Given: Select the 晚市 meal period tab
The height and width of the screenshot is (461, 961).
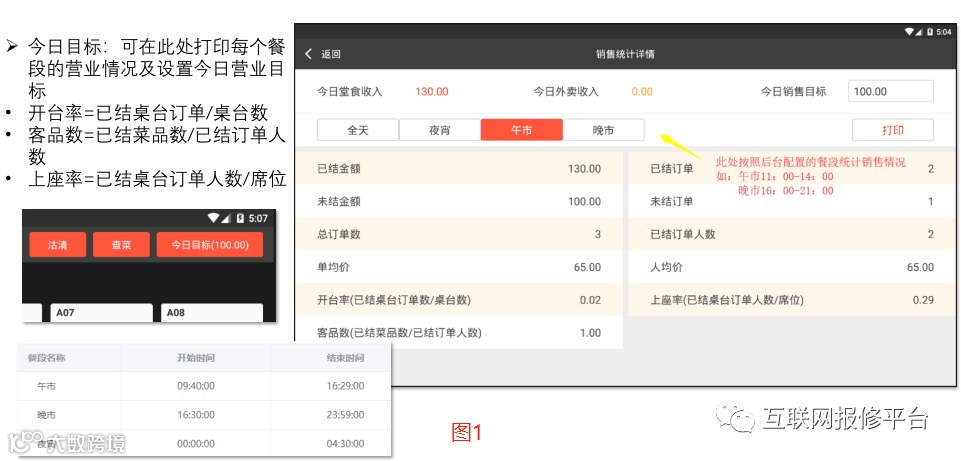Looking at the screenshot, I should pyautogui.click(x=604, y=130).
